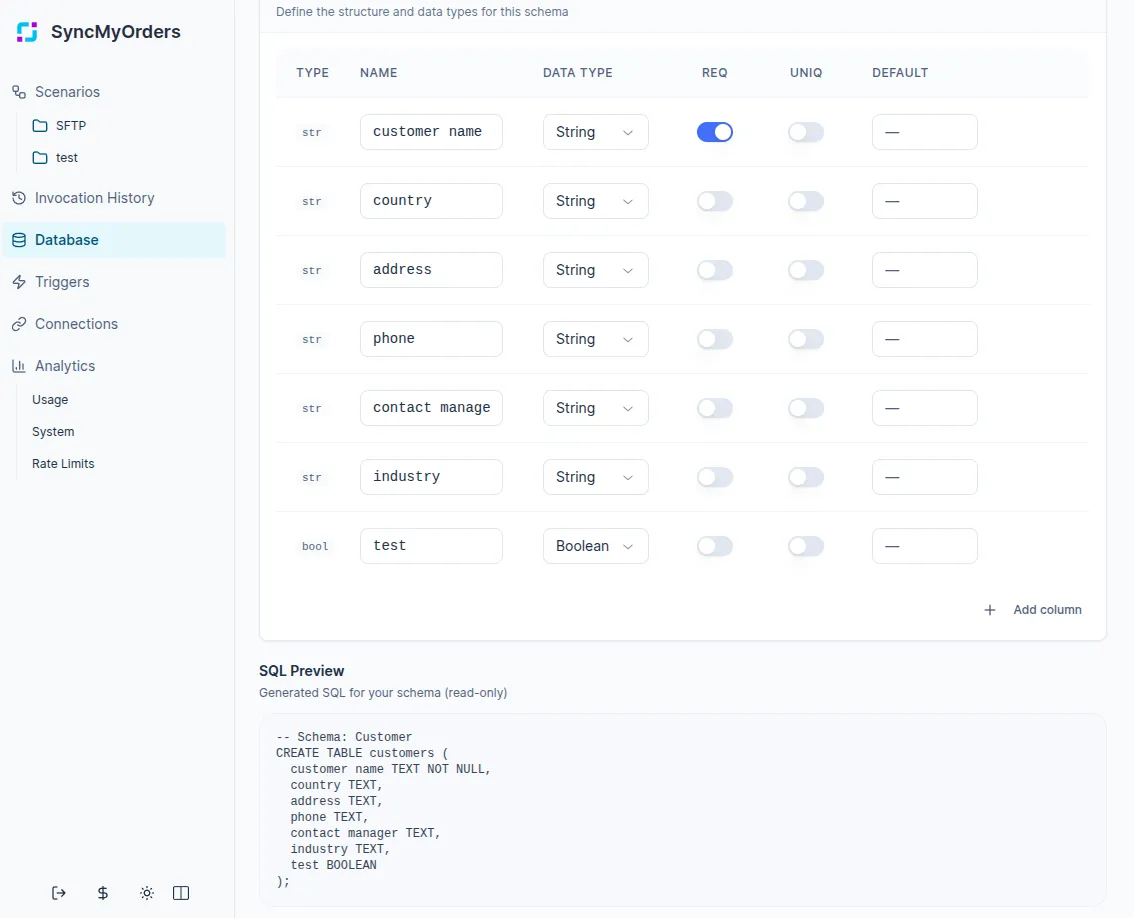This screenshot has width=1134, height=918.
Task: Click the split panel icon at bottom
Action: point(181,893)
